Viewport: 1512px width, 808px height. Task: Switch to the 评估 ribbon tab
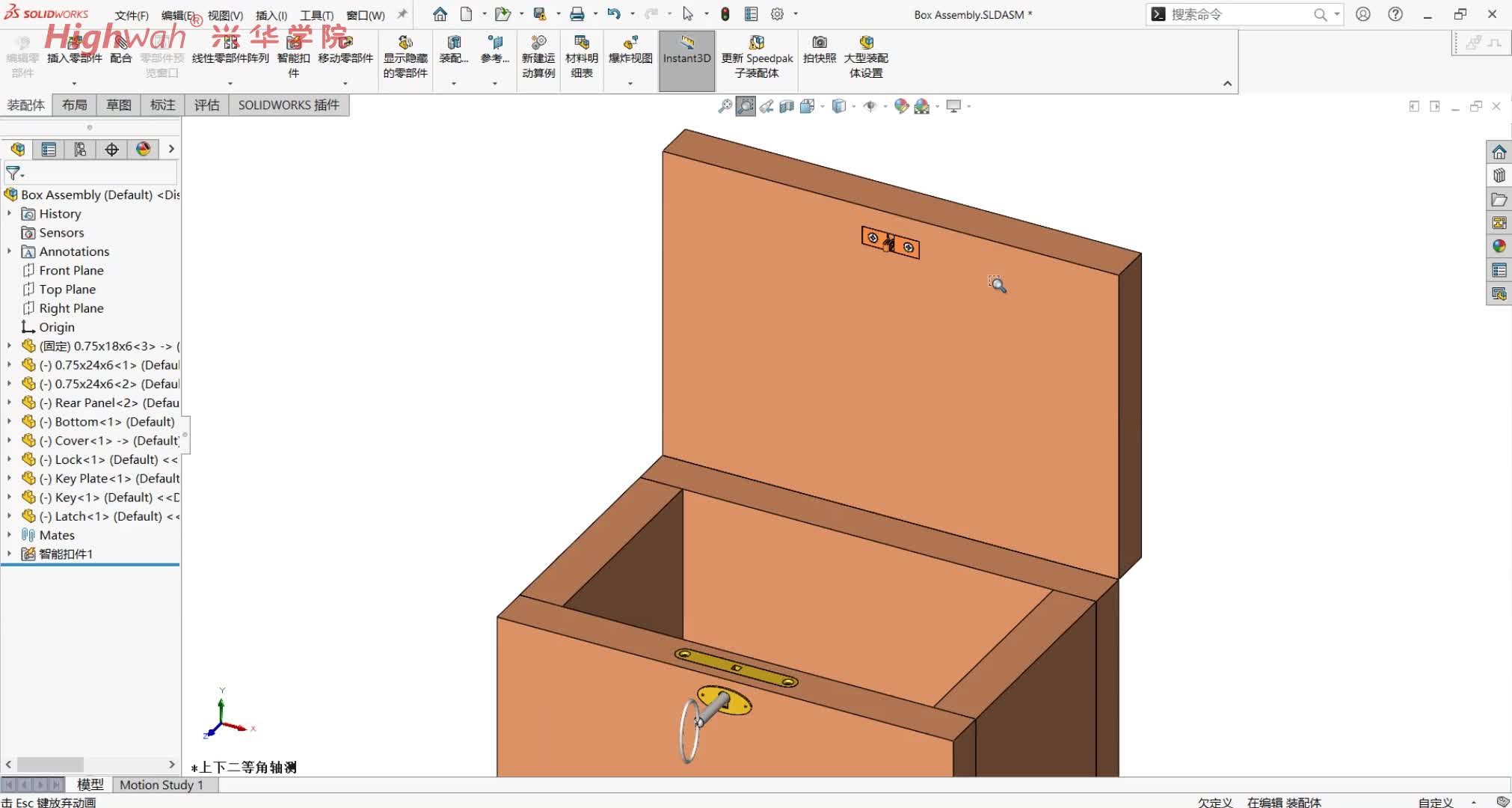206,105
